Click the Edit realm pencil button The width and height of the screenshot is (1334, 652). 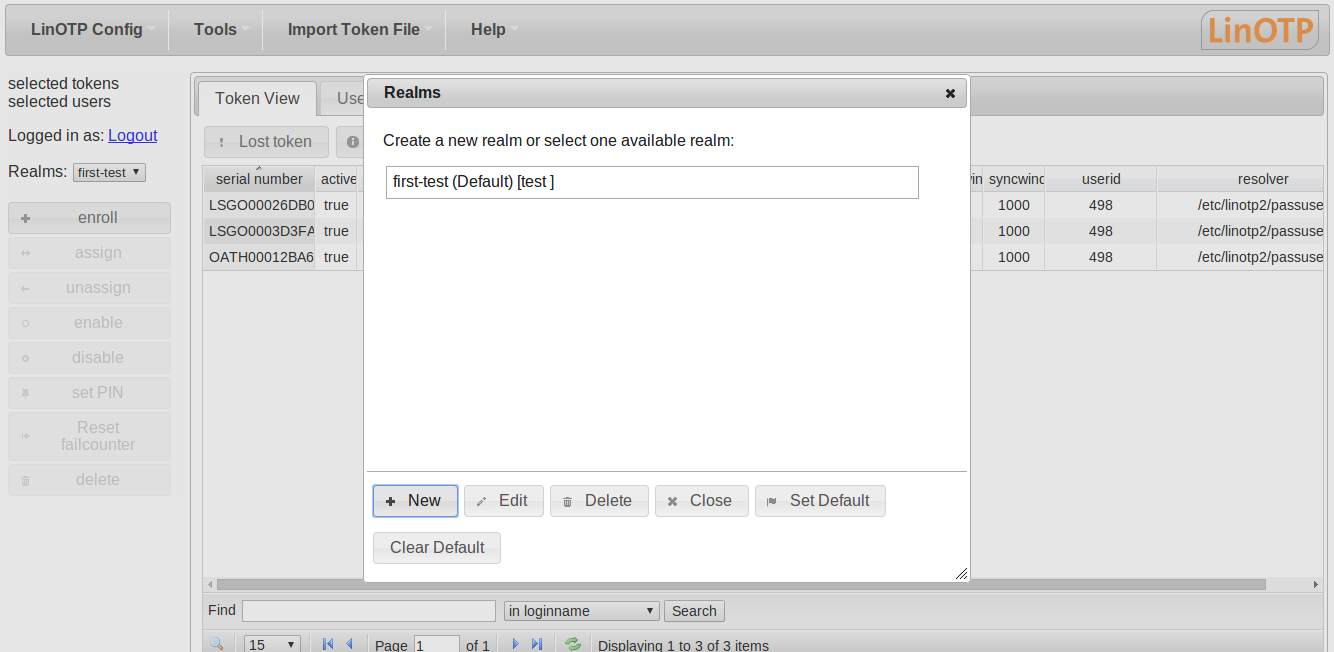[x=504, y=501]
